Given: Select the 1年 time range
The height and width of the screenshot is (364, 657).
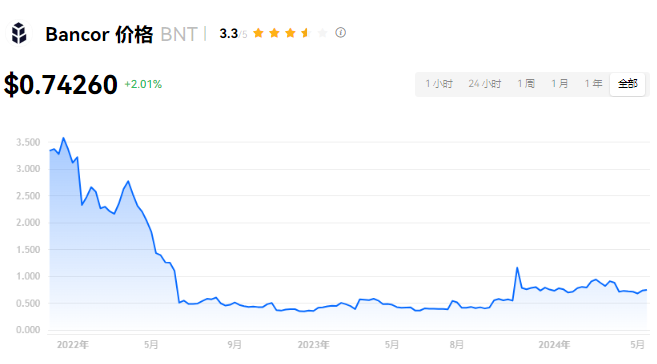Looking at the screenshot, I should click(593, 84).
